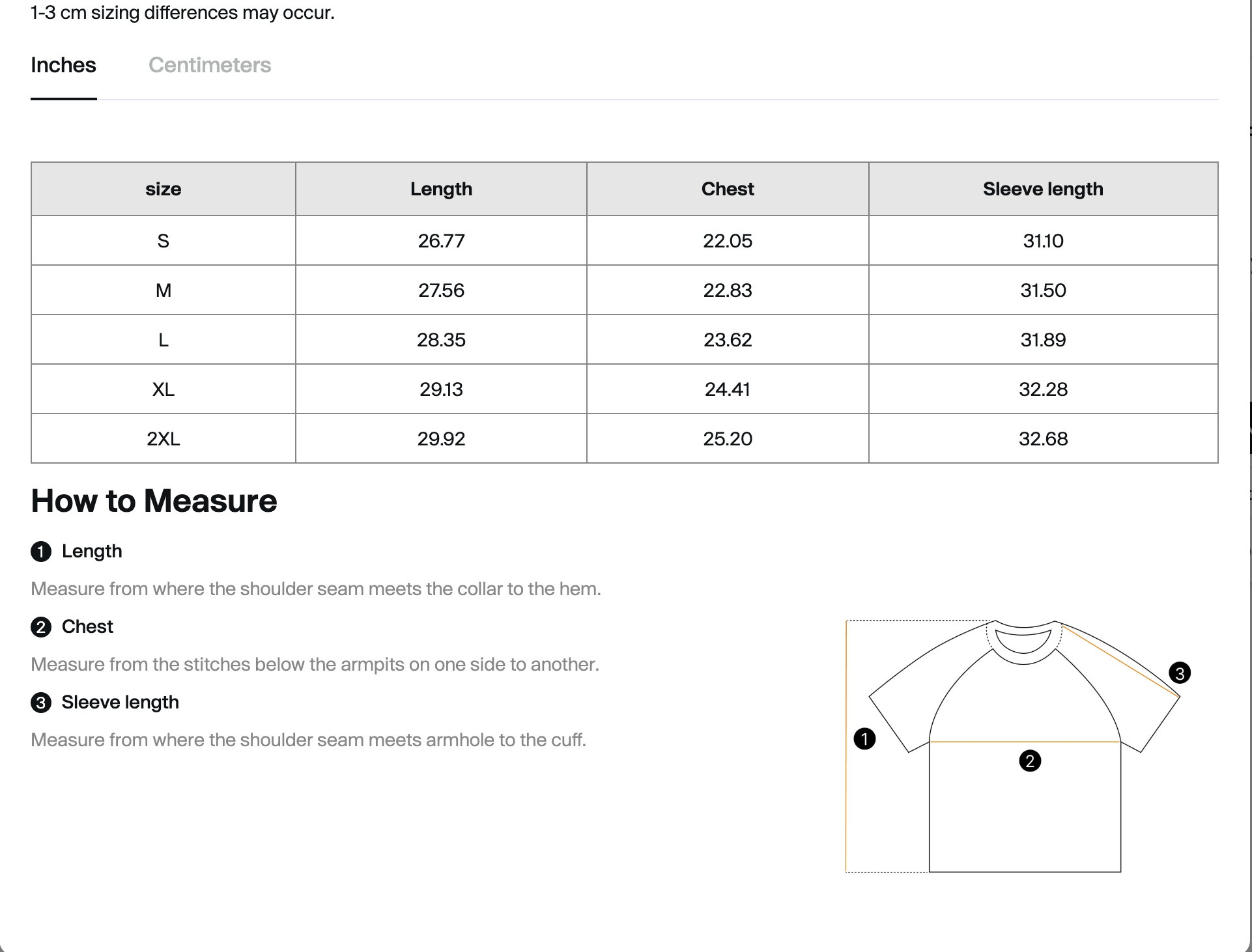Click marker 1 on the shirt diagram
The width and height of the screenshot is (1252, 952).
point(864,739)
